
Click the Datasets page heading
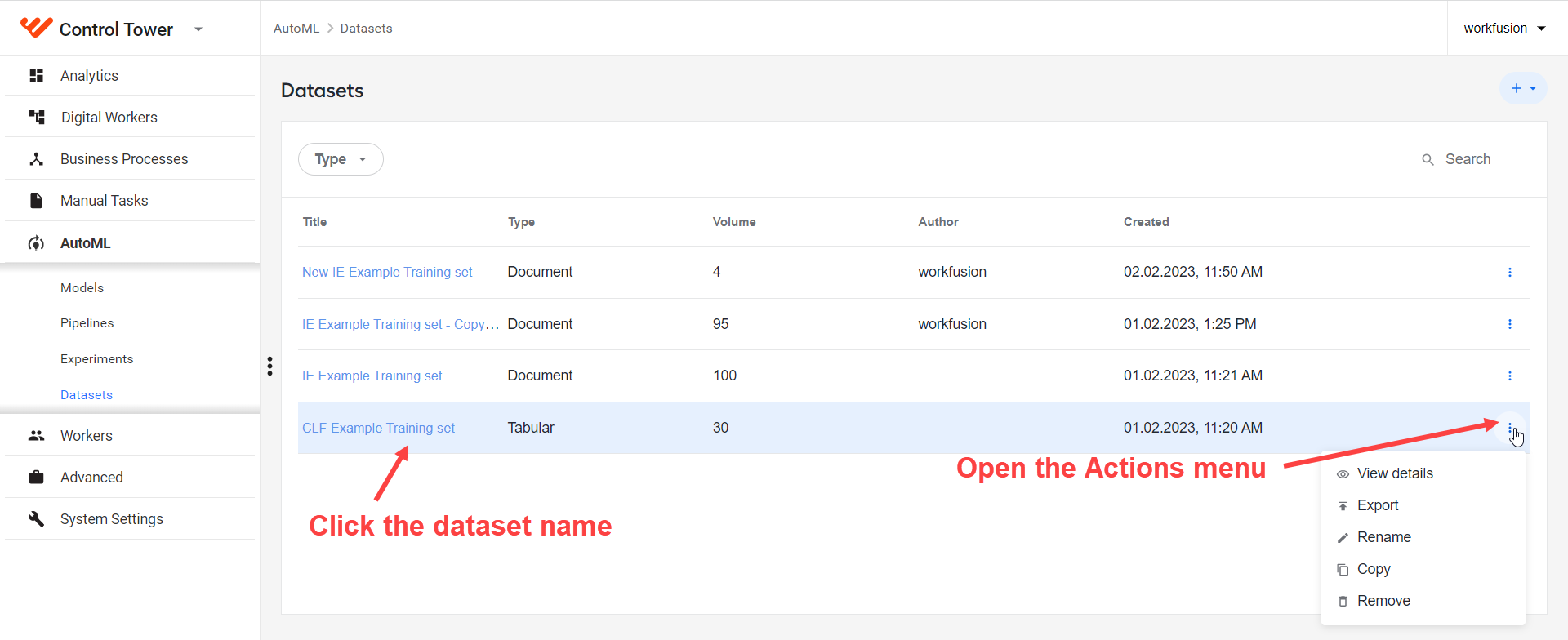[322, 91]
